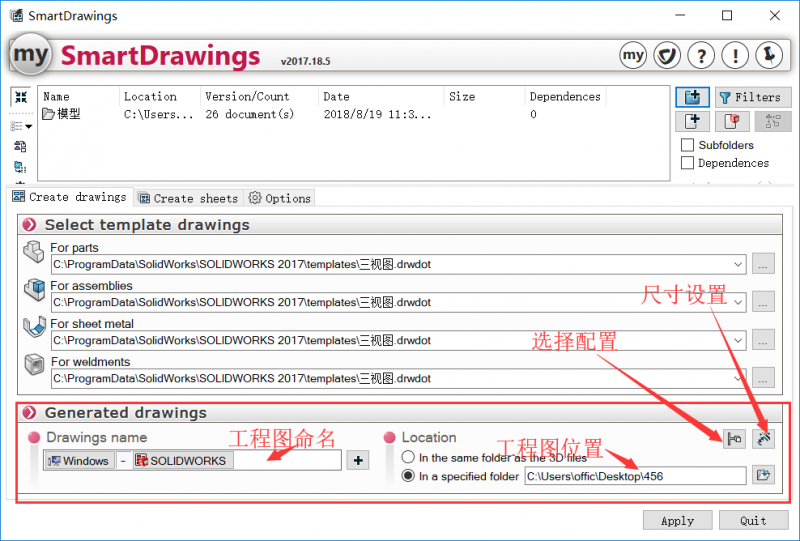Click the shapes-and-document icon in left sidebar
The image size is (800, 541).
[x=20, y=146]
